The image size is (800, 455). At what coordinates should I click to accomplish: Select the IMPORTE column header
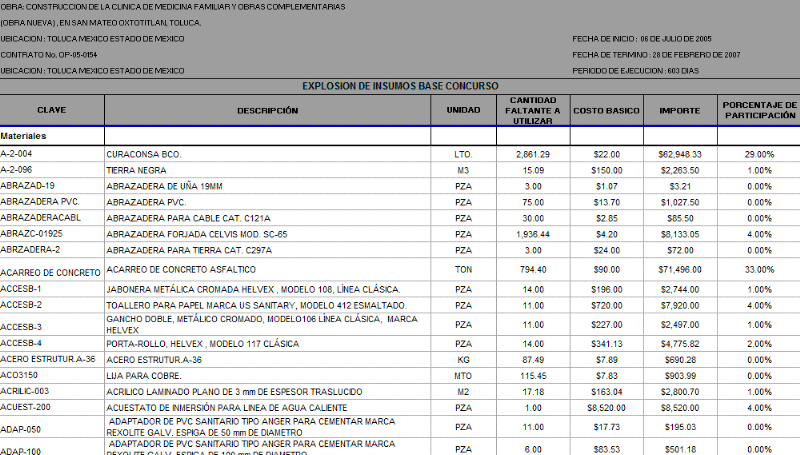click(679, 109)
